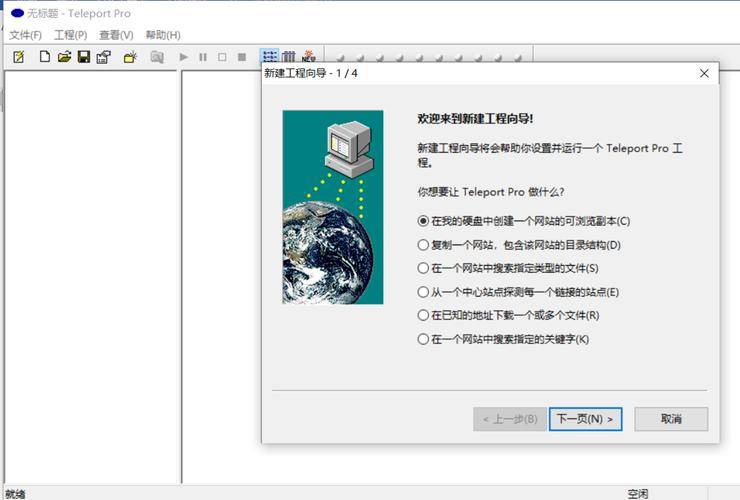Click the hollow-square Stop toolbar icon

click(x=222, y=57)
